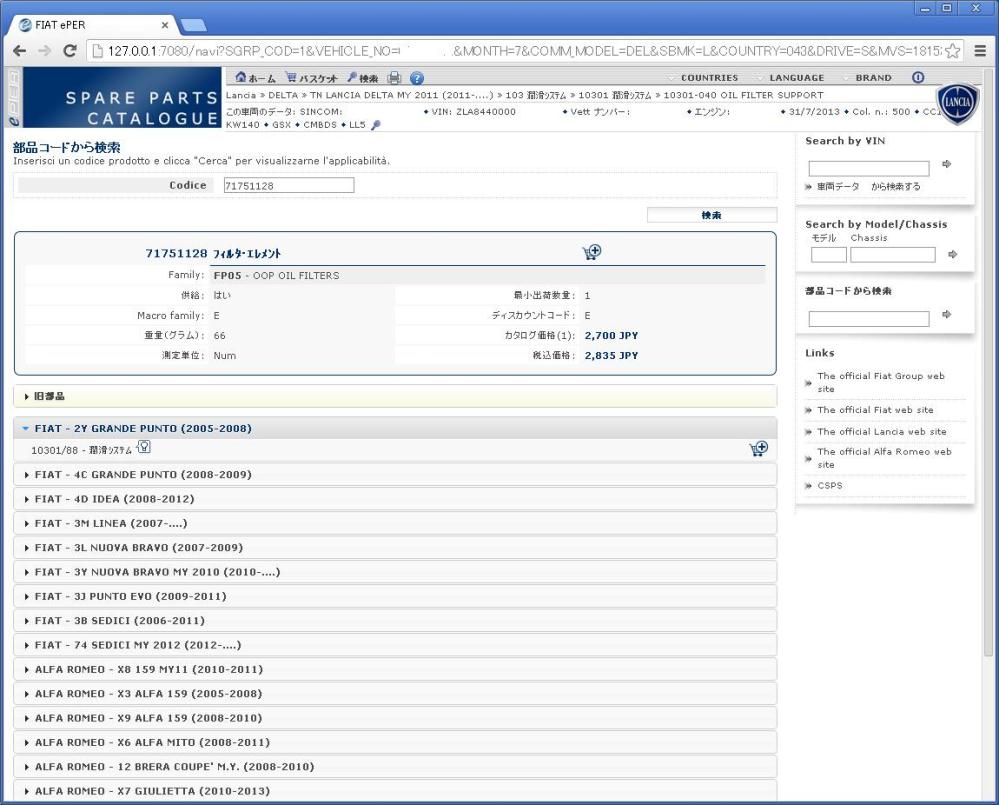Expand FIAT - 4D IDEA (2008-2012)
The image size is (999, 805).
(395, 499)
